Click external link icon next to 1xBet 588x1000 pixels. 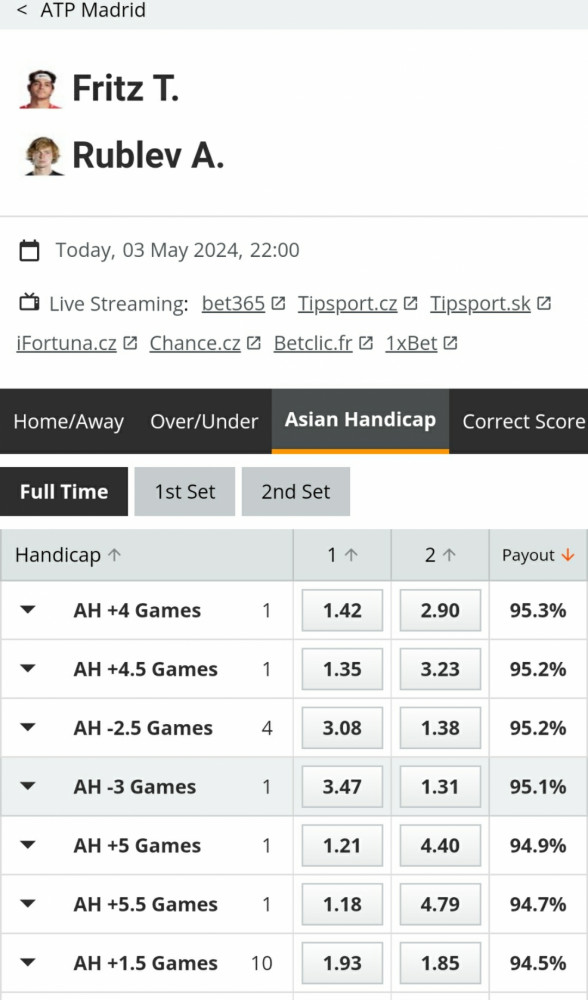(x=450, y=343)
